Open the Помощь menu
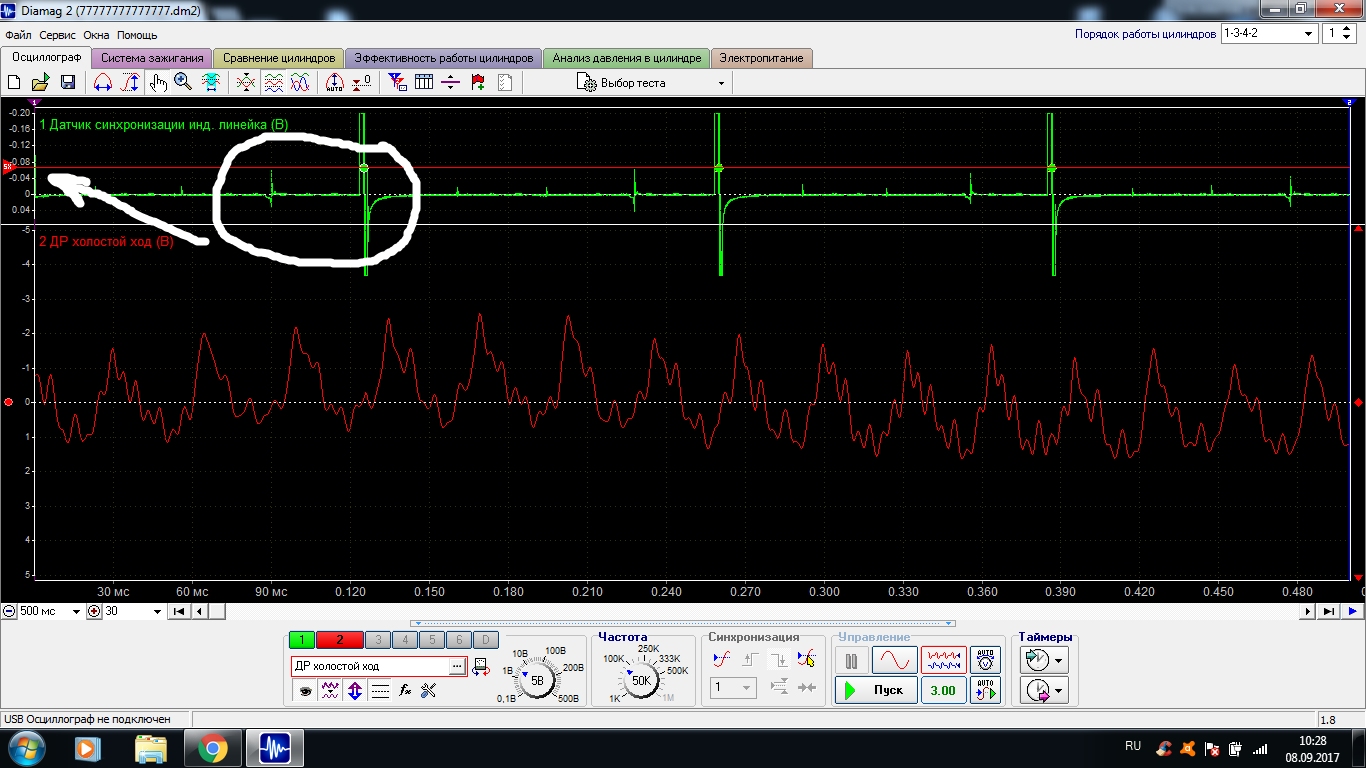Image resolution: width=1366 pixels, height=768 pixels. pyautogui.click(x=137, y=34)
